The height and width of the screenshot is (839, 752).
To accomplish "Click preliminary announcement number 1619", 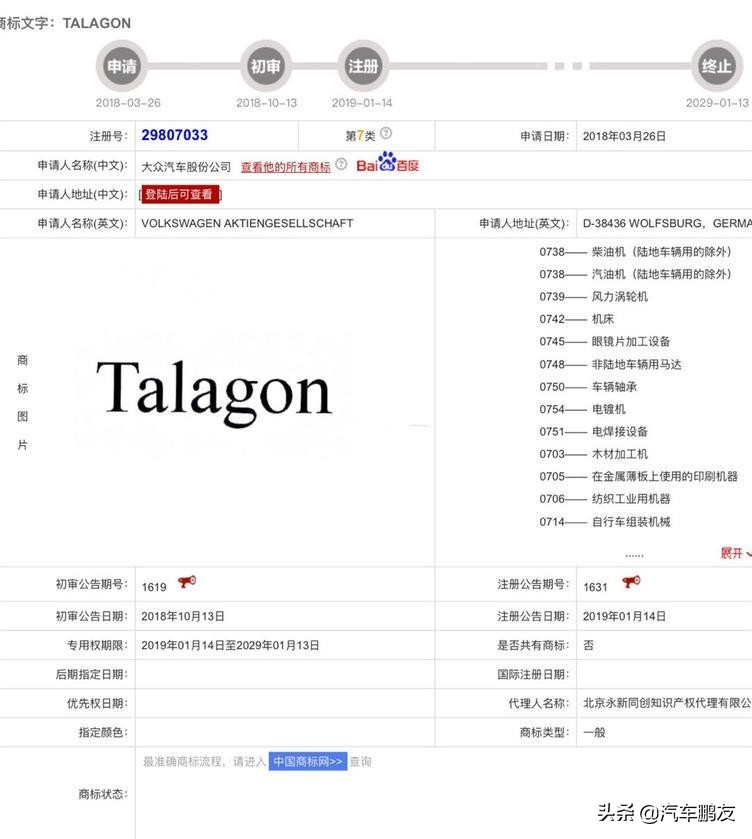I will [154, 587].
